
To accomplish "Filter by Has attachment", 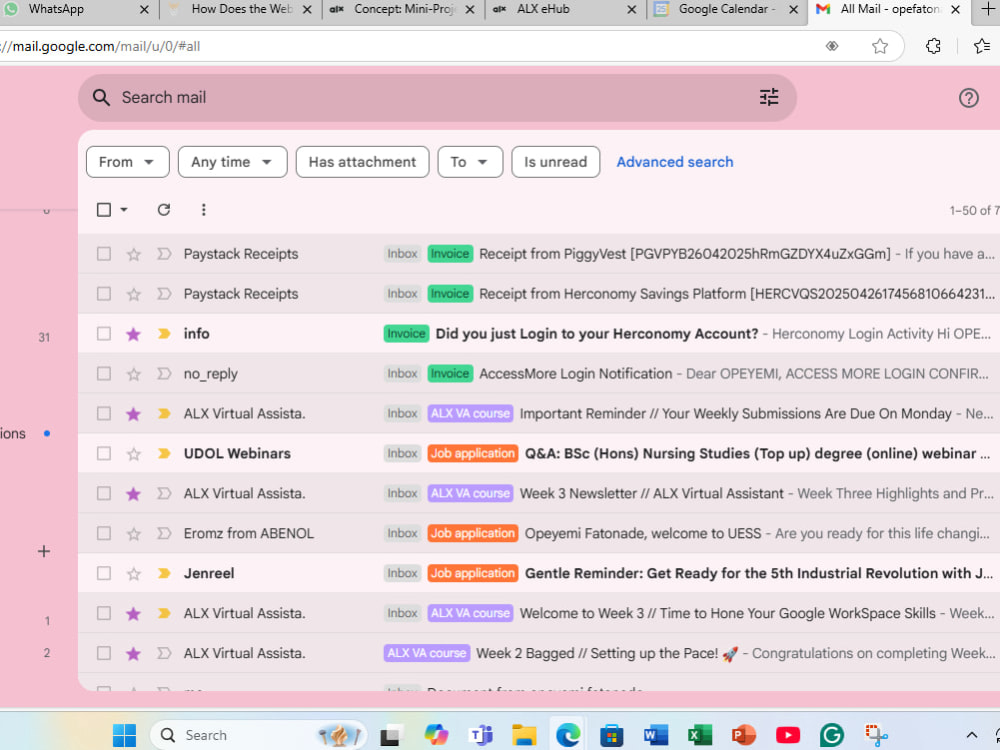I will coord(362,162).
